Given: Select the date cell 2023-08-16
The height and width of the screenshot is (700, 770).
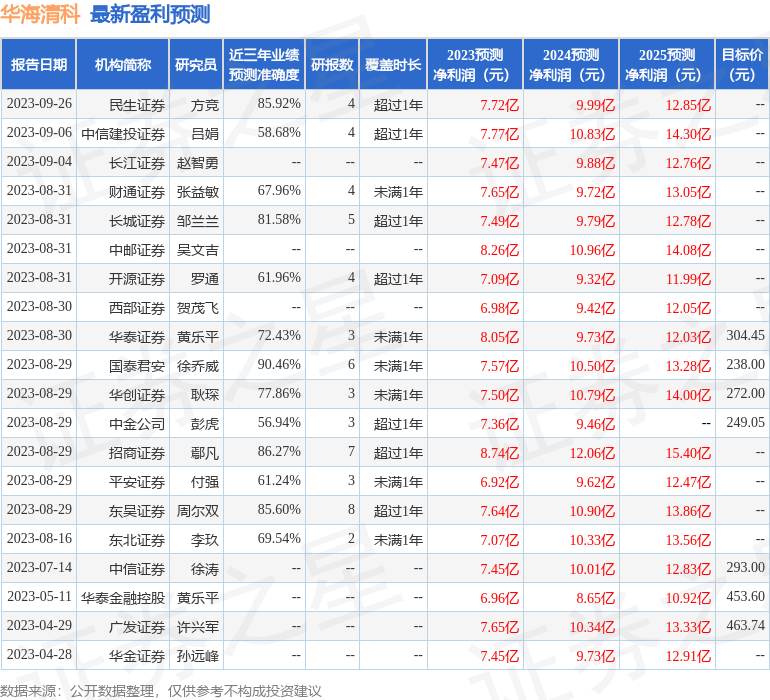Looking at the screenshot, I should pyautogui.click(x=39, y=538).
